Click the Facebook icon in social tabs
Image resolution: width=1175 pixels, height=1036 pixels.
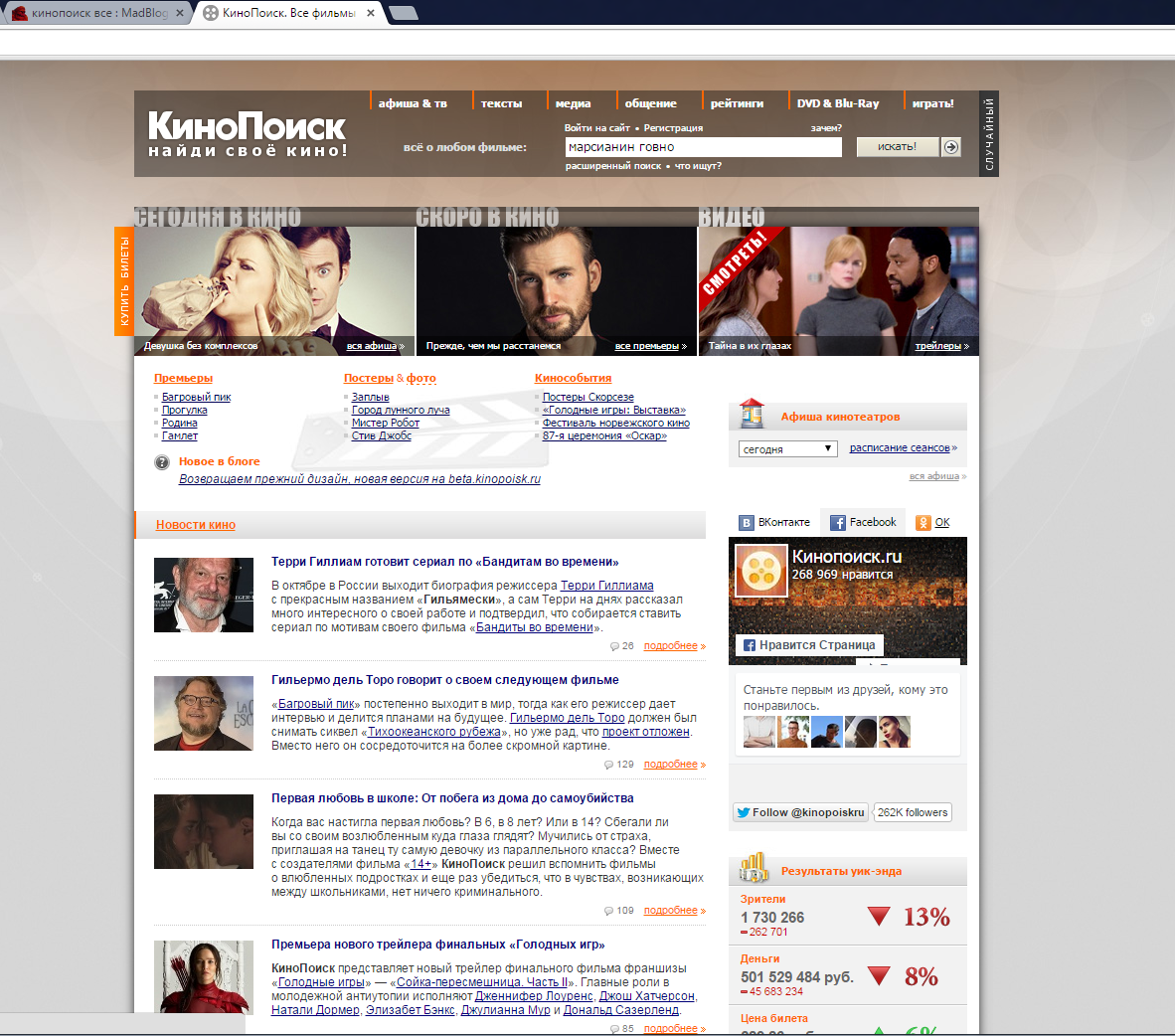click(837, 523)
